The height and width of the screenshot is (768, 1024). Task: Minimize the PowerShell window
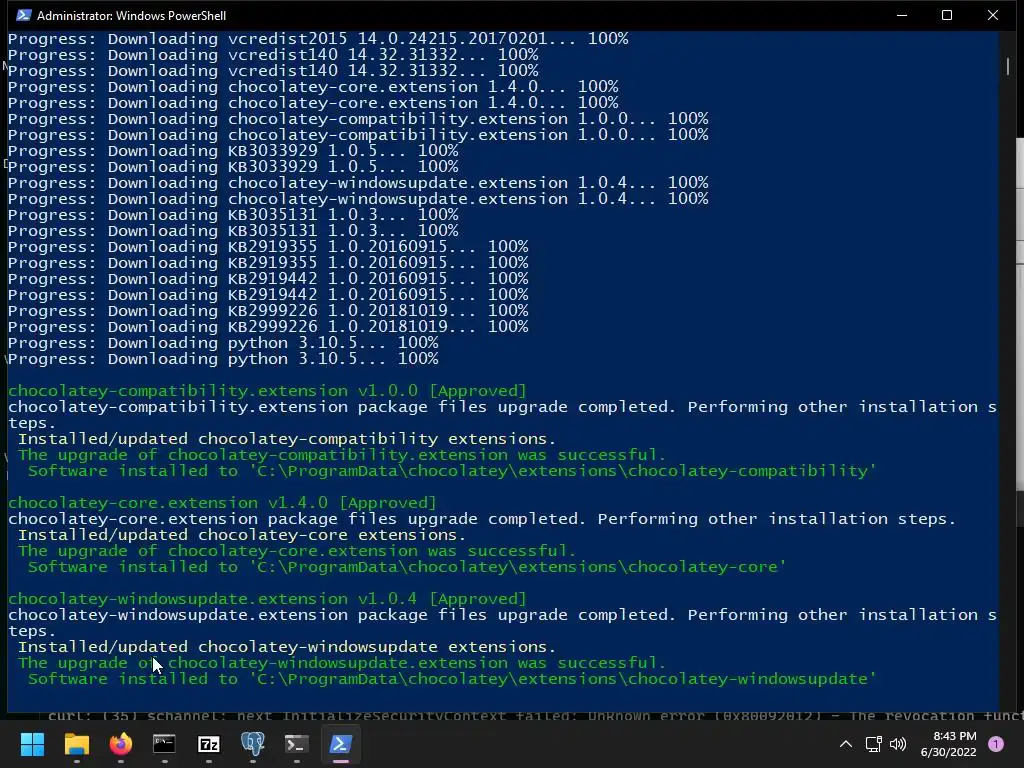tap(902, 15)
